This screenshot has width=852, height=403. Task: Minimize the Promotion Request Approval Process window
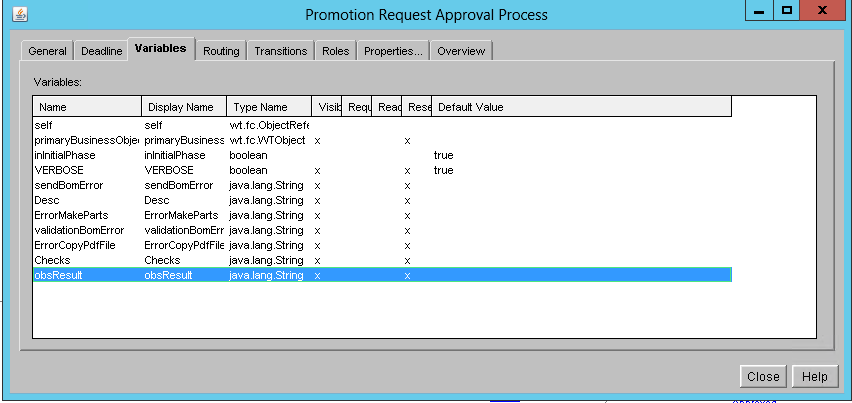point(760,10)
